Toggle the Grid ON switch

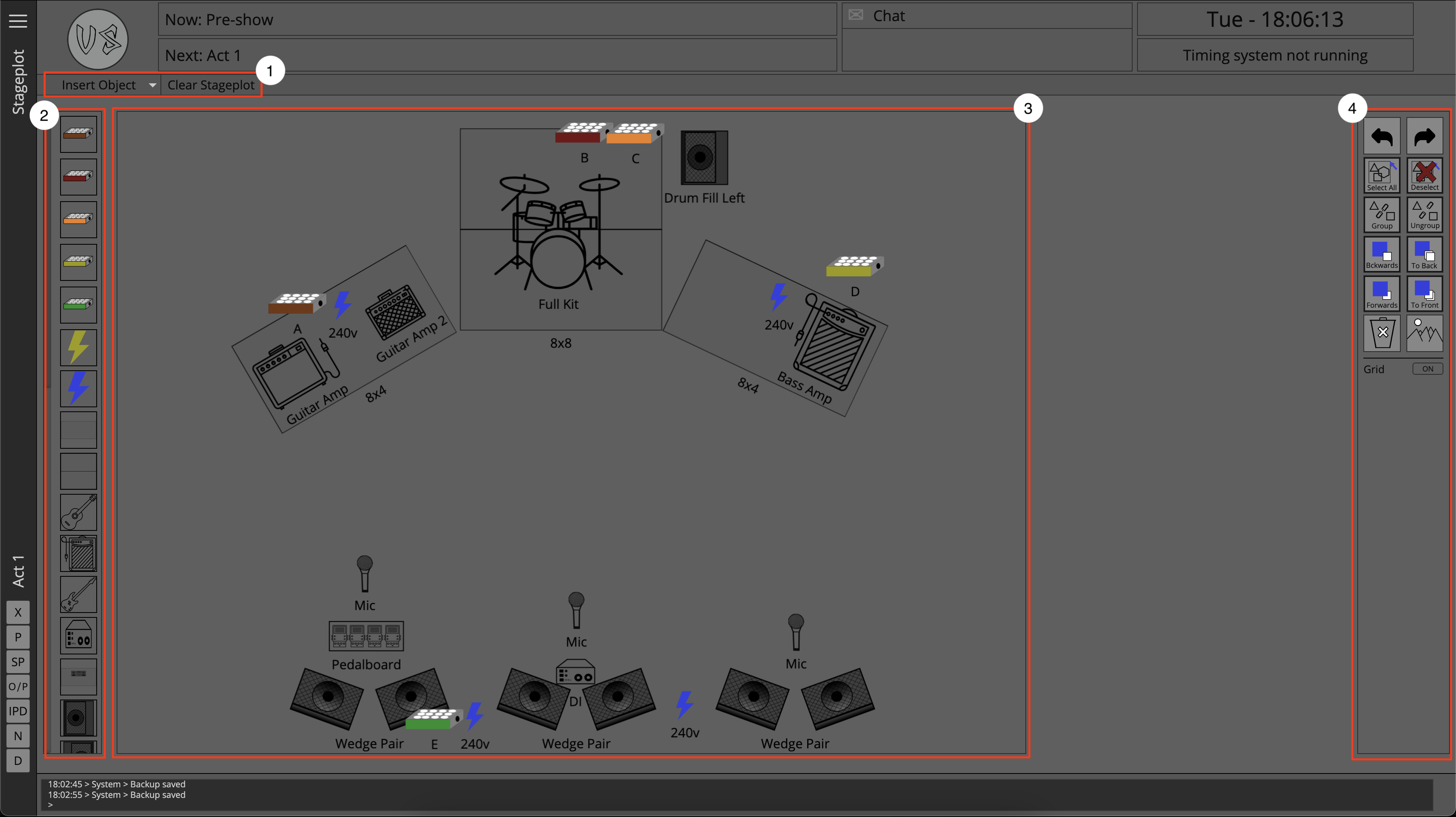point(1428,369)
